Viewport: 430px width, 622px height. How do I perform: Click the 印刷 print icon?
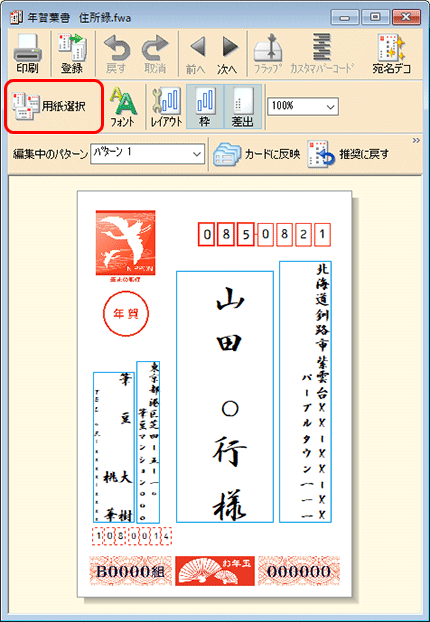(27, 54)
